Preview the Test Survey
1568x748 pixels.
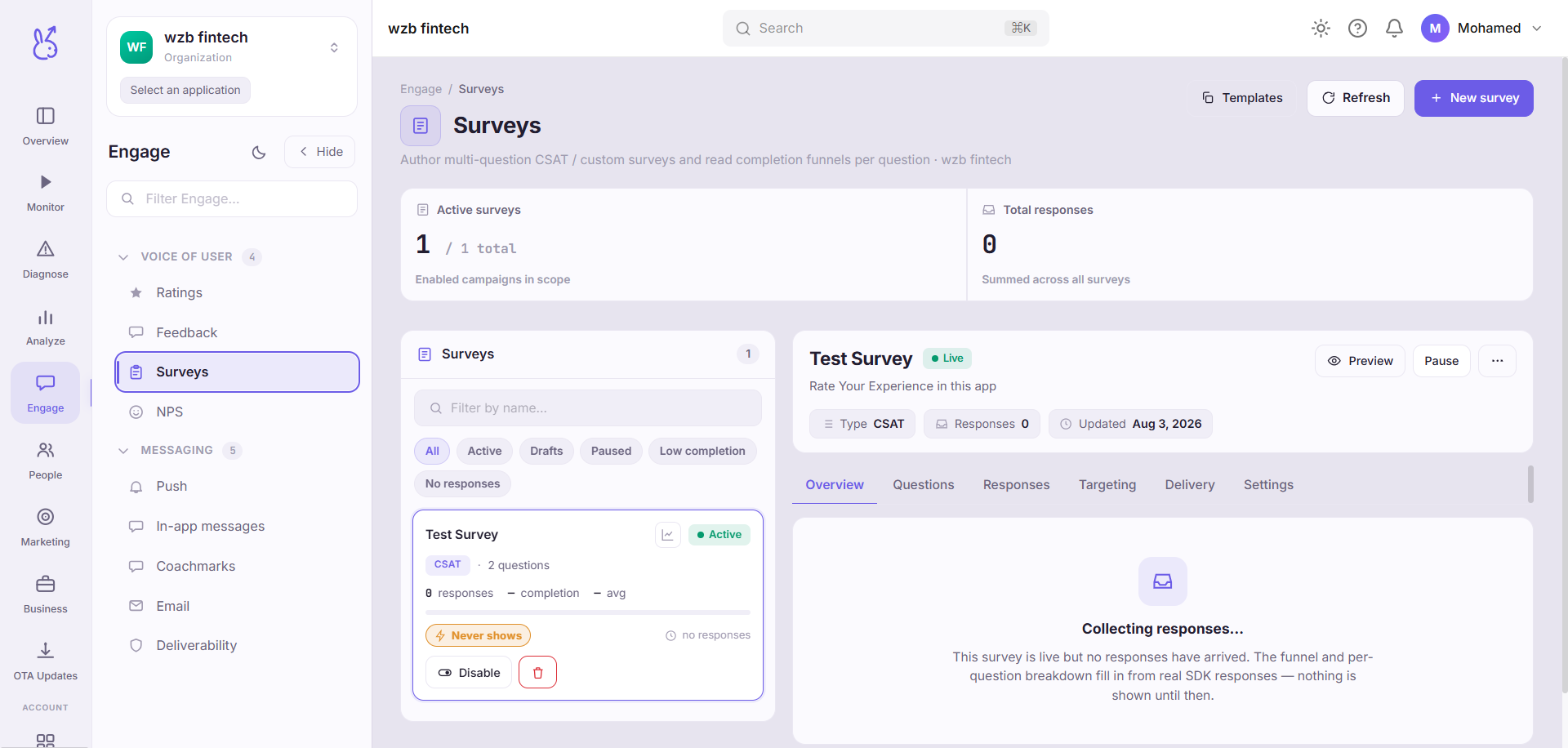pyautogui.click(x=1360, y=361)
